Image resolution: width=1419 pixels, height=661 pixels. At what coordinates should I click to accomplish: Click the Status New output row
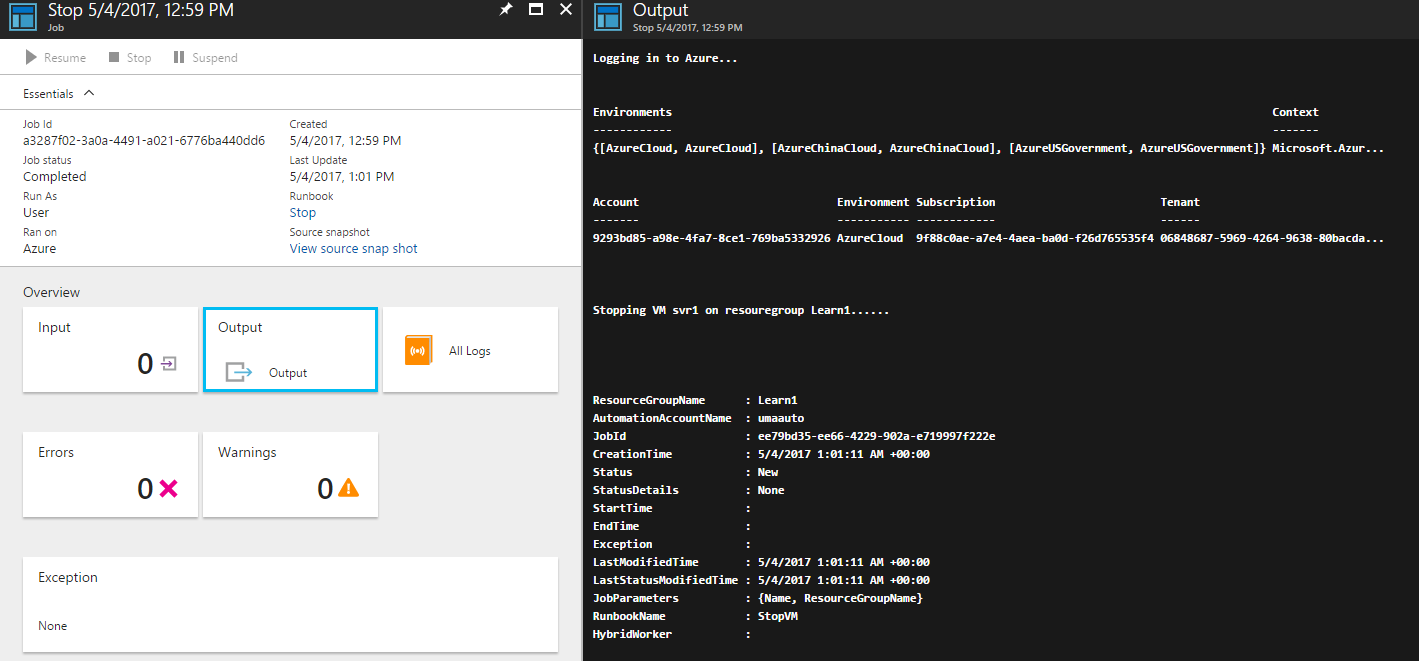(x=685, y=472)
